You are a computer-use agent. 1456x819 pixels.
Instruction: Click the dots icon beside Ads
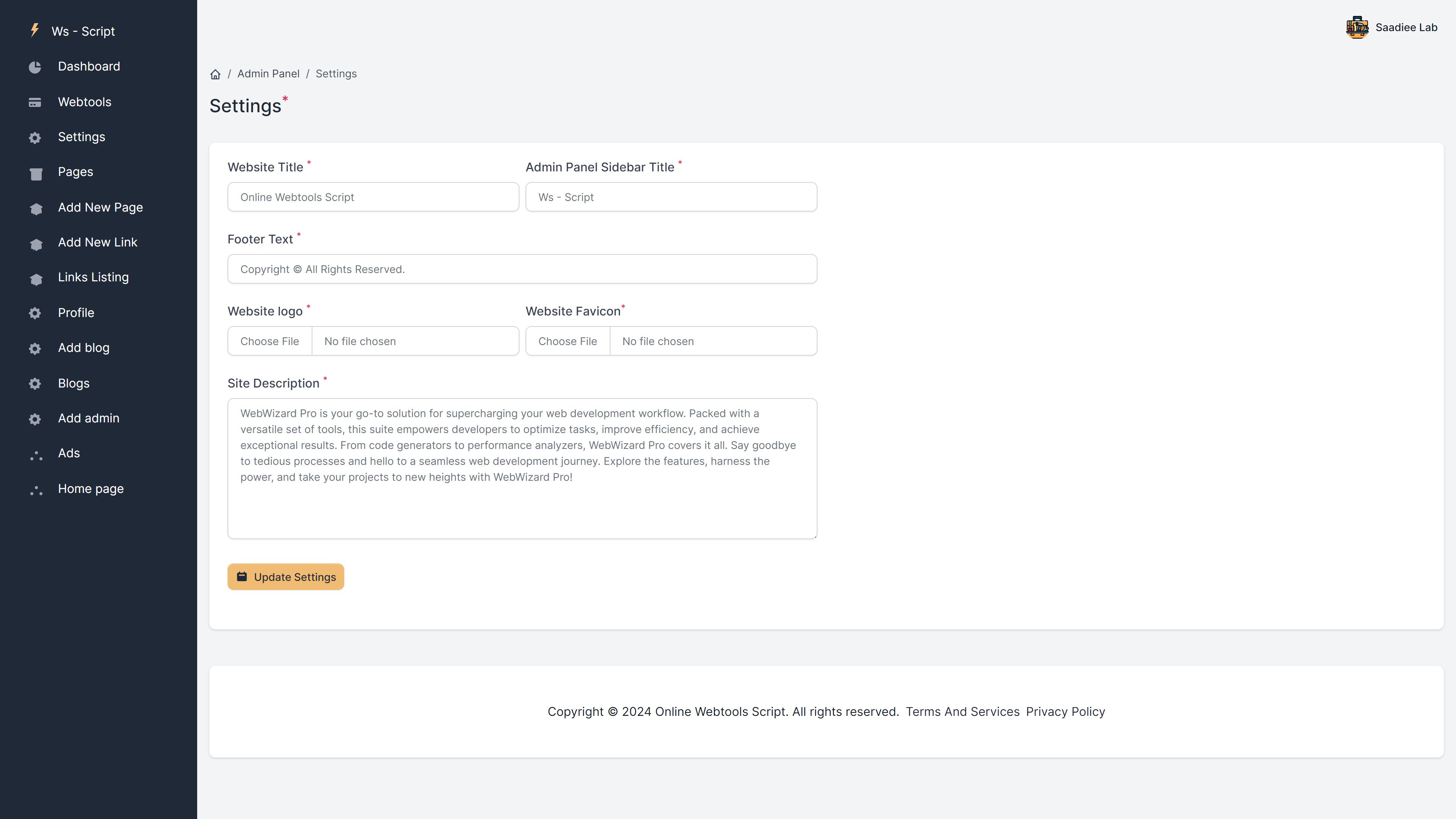click(x=36, y=455)
